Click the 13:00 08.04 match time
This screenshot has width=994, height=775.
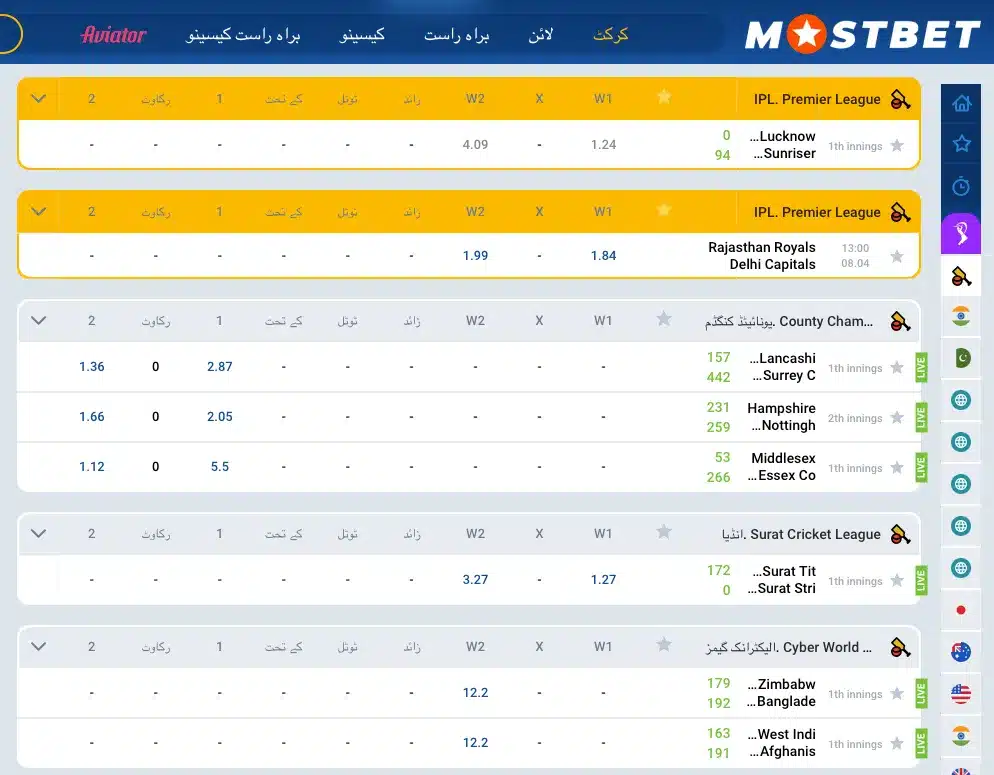[x=855, y=255]
